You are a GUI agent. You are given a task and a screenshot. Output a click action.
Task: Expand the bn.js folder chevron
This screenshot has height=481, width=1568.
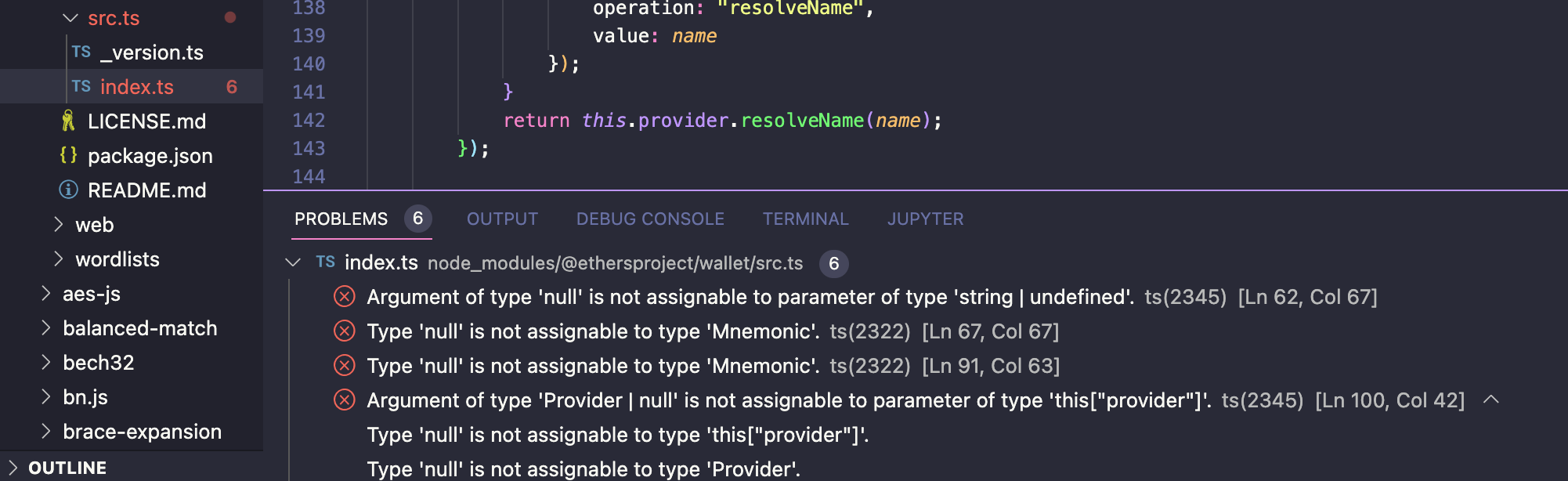(x=45, y=397)
